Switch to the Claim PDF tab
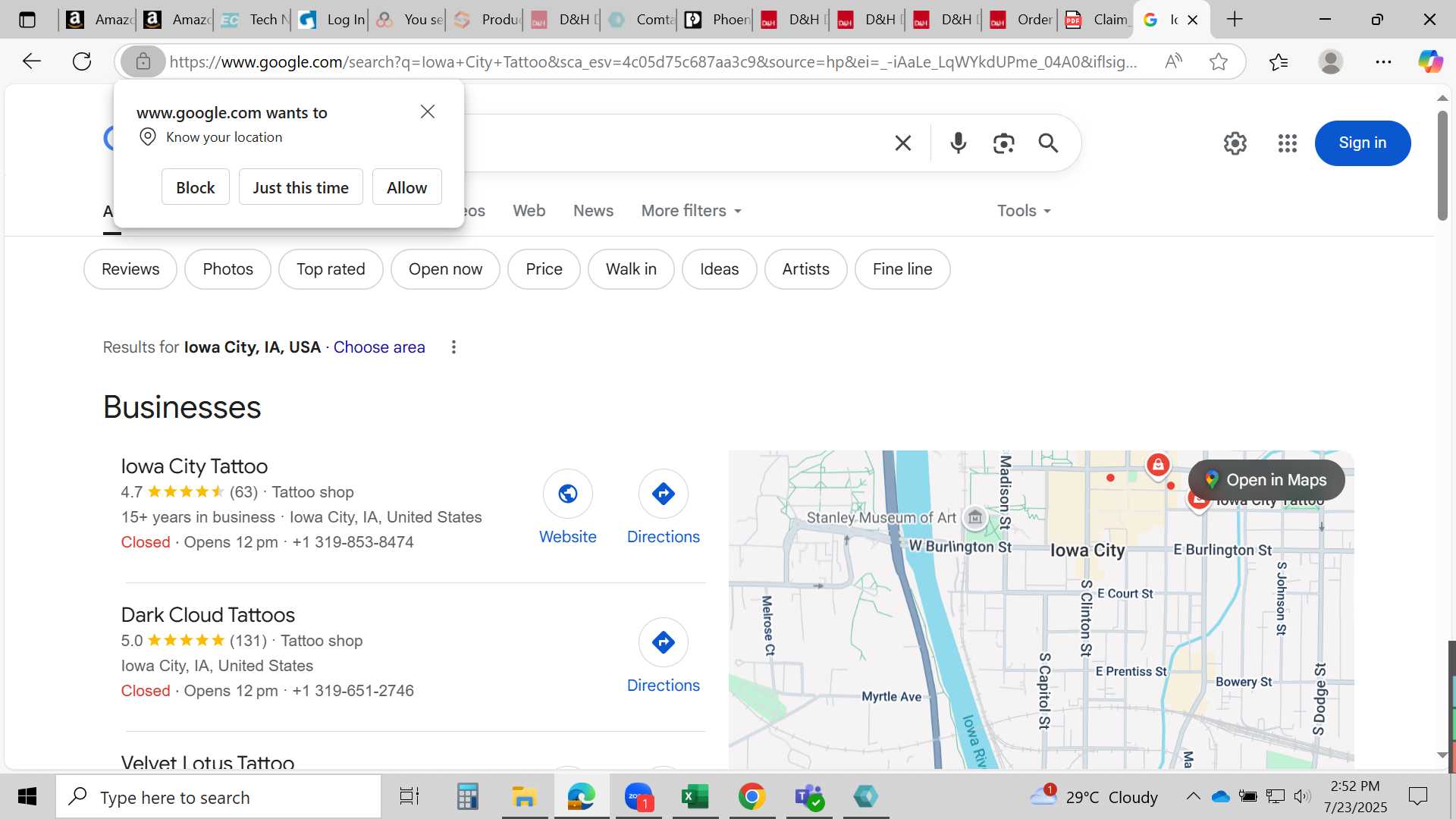Image resolution: width=1456 pixels, height=819 pixels. [x=1097, y=20]
